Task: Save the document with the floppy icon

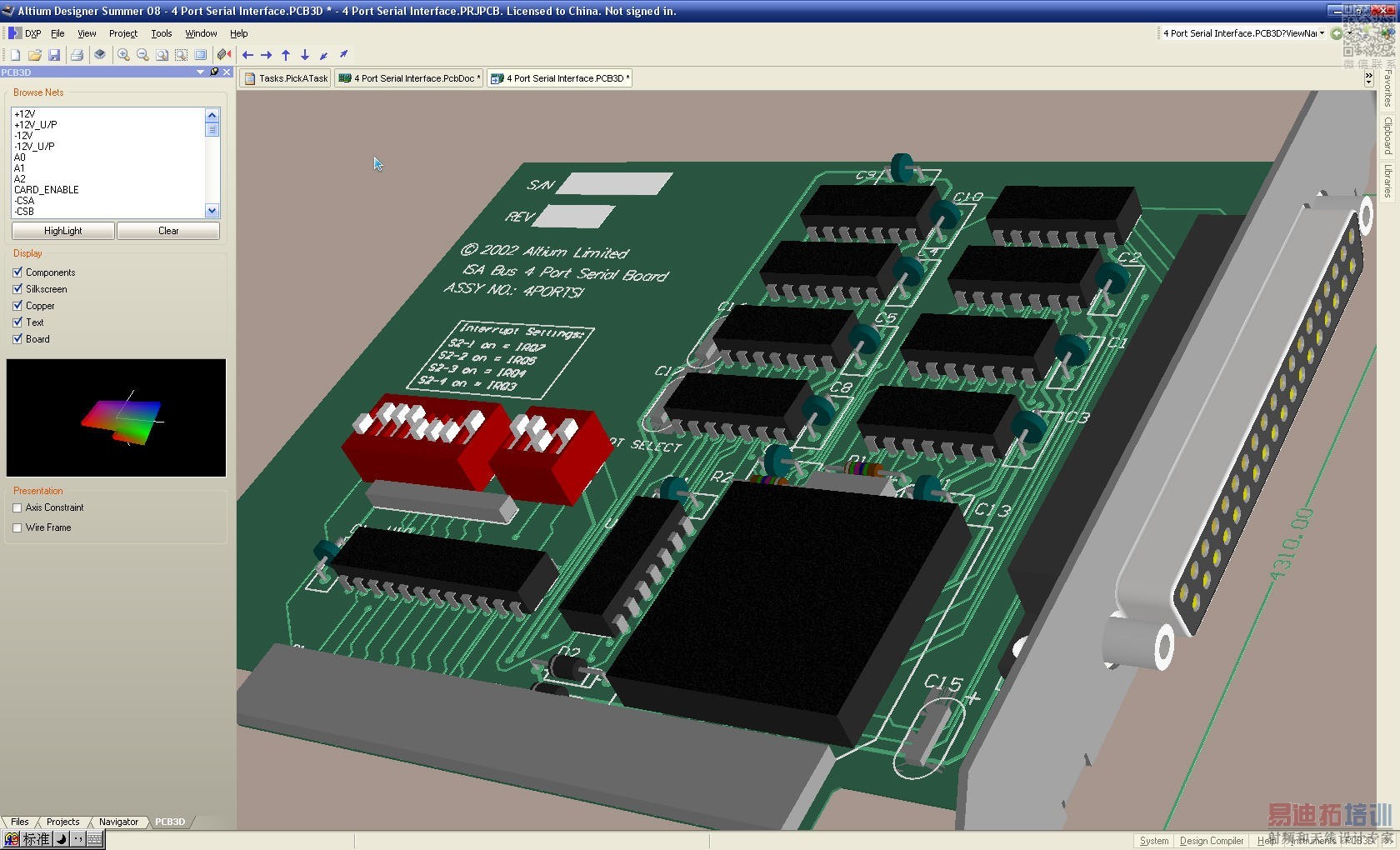Action: [x=54, y=55]
